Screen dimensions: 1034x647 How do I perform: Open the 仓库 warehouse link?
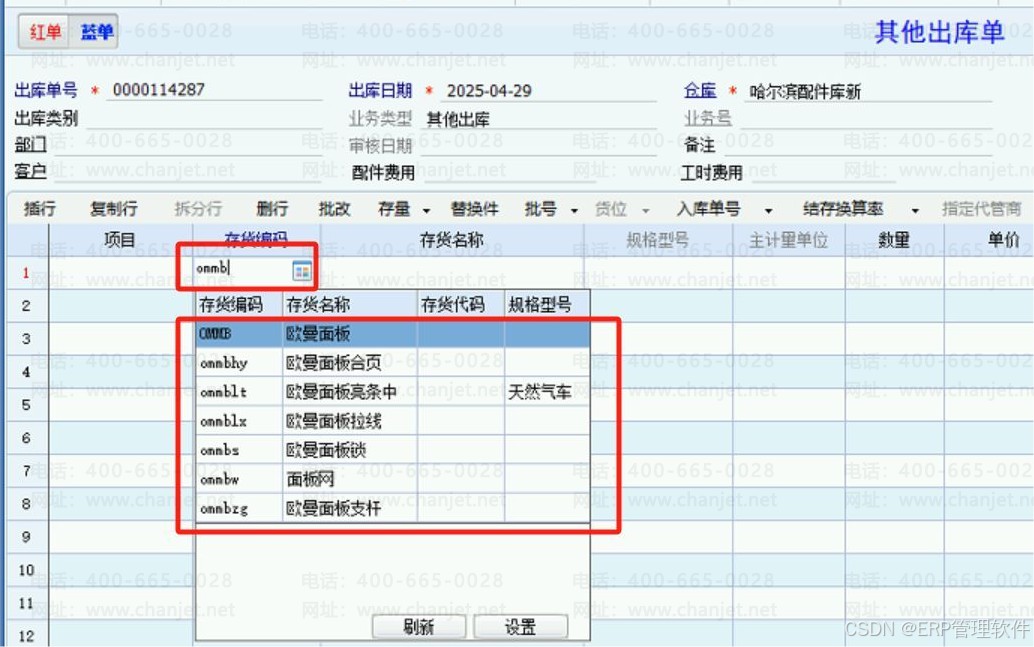pos(700,90)
